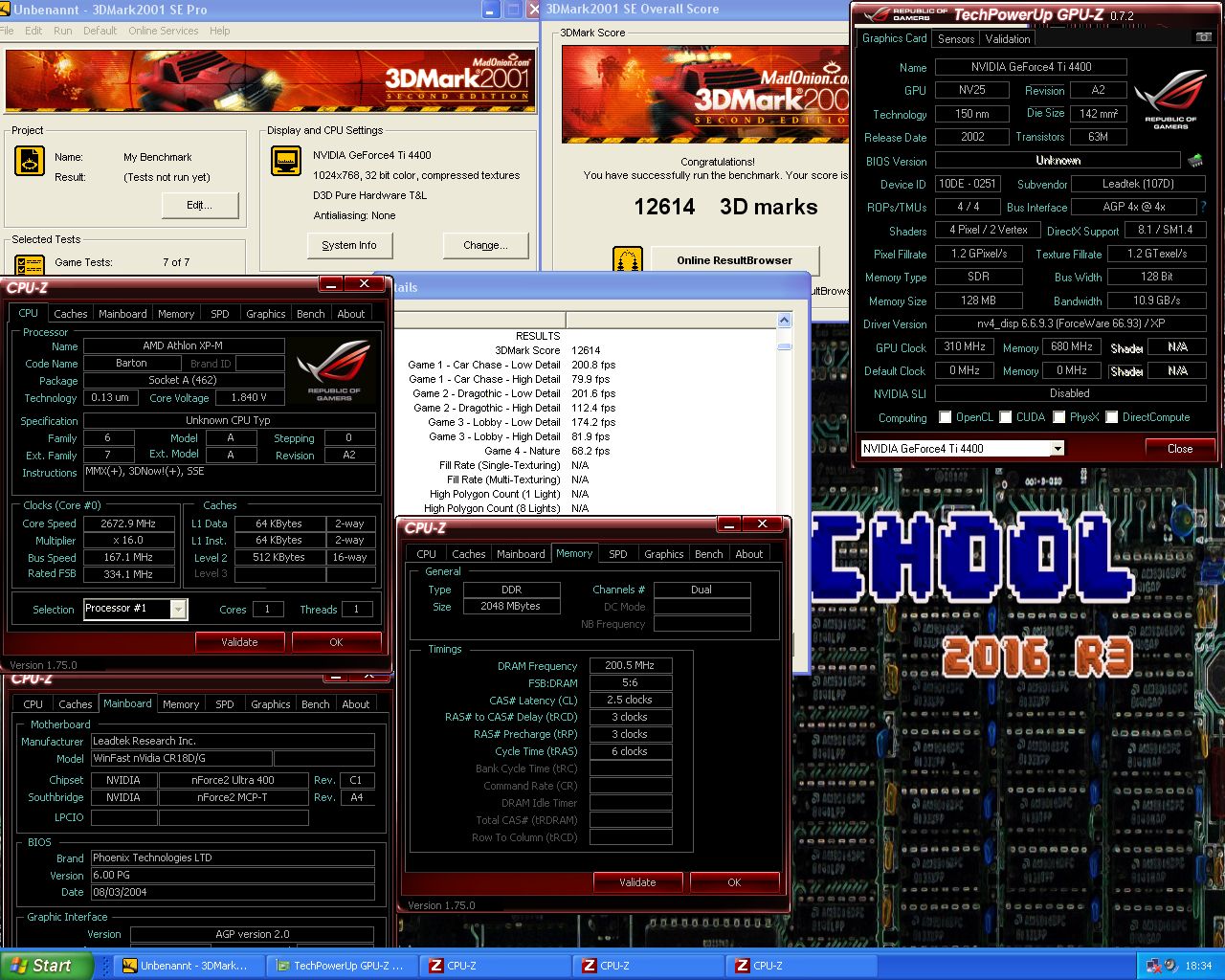The width and height of the screenshot is (1225, 980).
Task: Click the 3DMark2001 Second Edition banner
Action: [269, 80]
